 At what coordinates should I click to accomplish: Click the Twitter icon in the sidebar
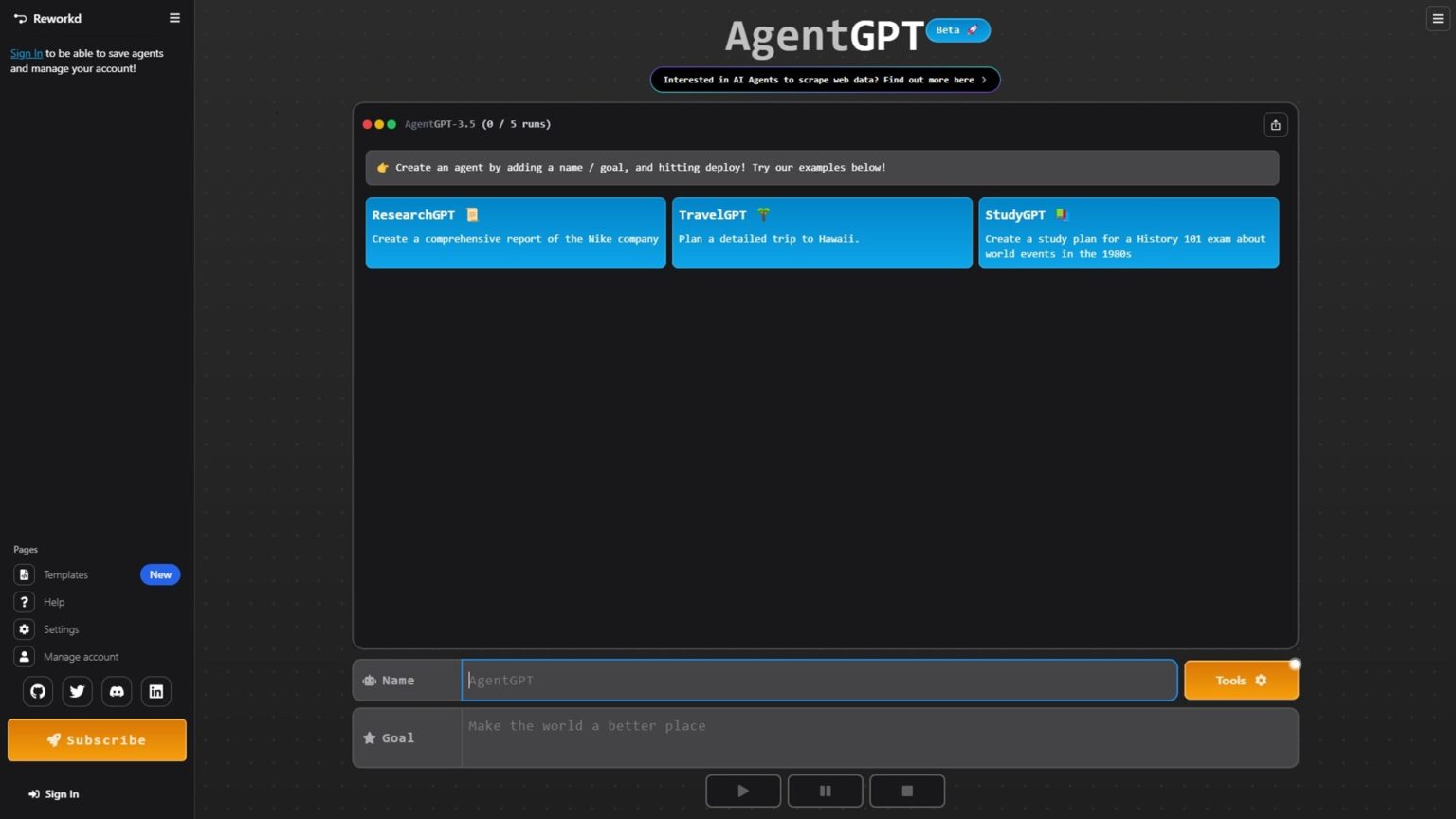pos(77,691)
